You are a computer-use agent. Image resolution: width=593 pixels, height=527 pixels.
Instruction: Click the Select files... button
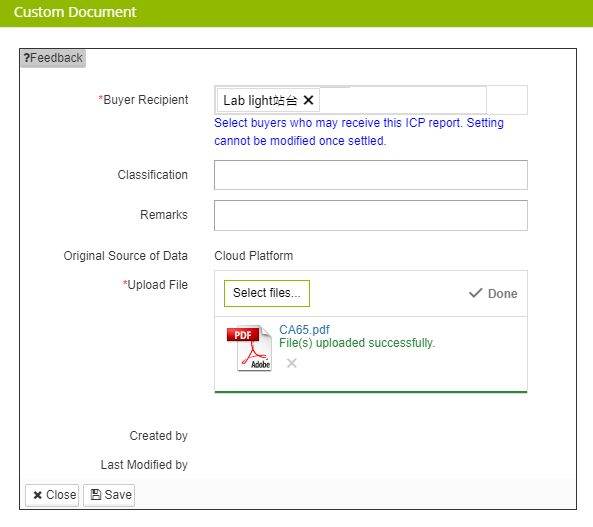coord(267,293)
